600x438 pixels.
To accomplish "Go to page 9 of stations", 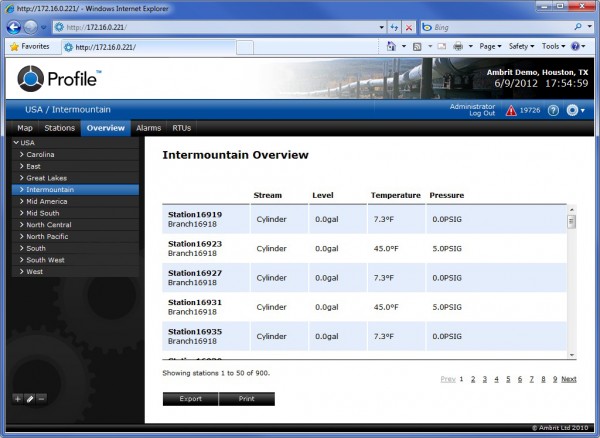I will (x=555, y=379).
